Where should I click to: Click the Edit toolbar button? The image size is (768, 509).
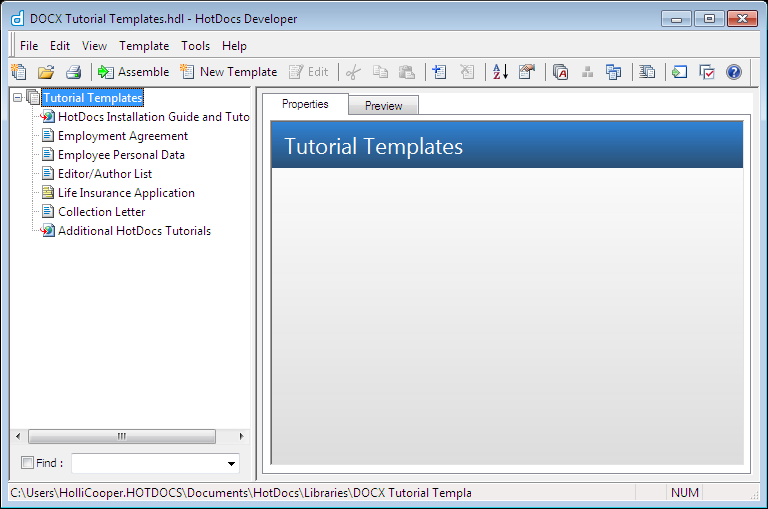[309, 72]
